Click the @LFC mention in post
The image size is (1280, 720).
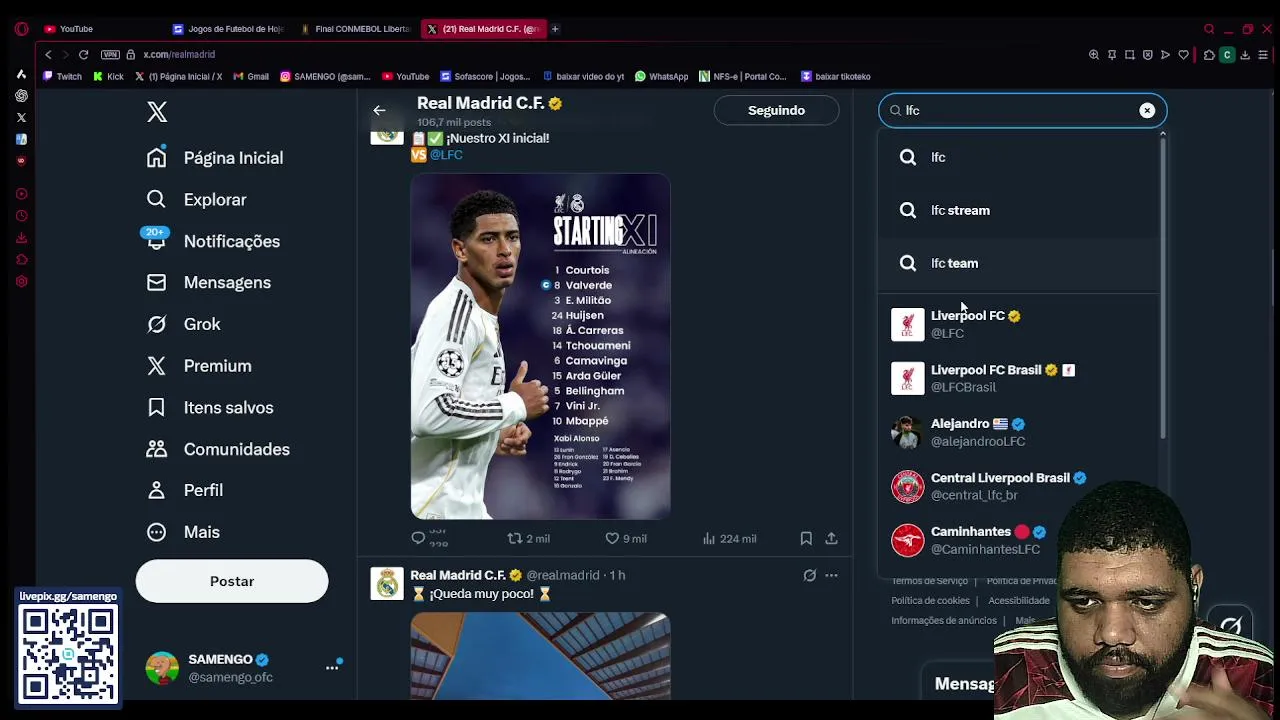coord(446,155)
